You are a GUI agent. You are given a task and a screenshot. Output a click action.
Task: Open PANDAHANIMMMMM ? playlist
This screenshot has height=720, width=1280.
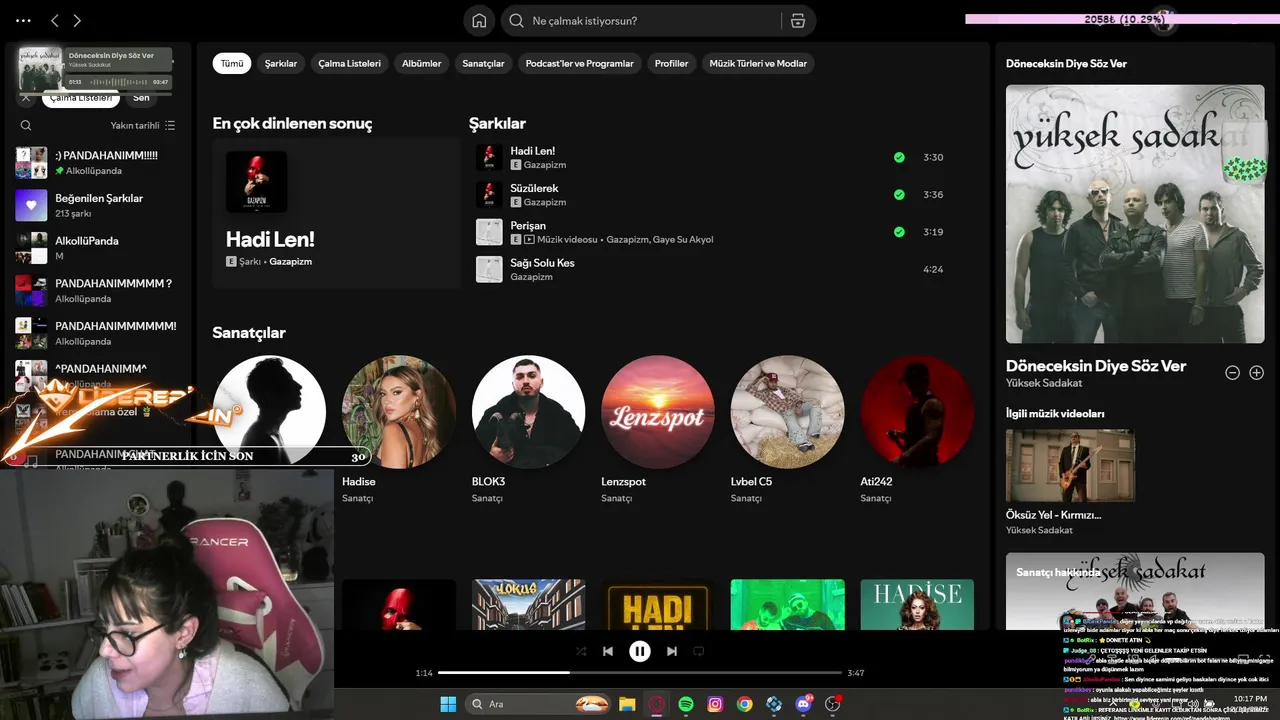tap(97, 290)
